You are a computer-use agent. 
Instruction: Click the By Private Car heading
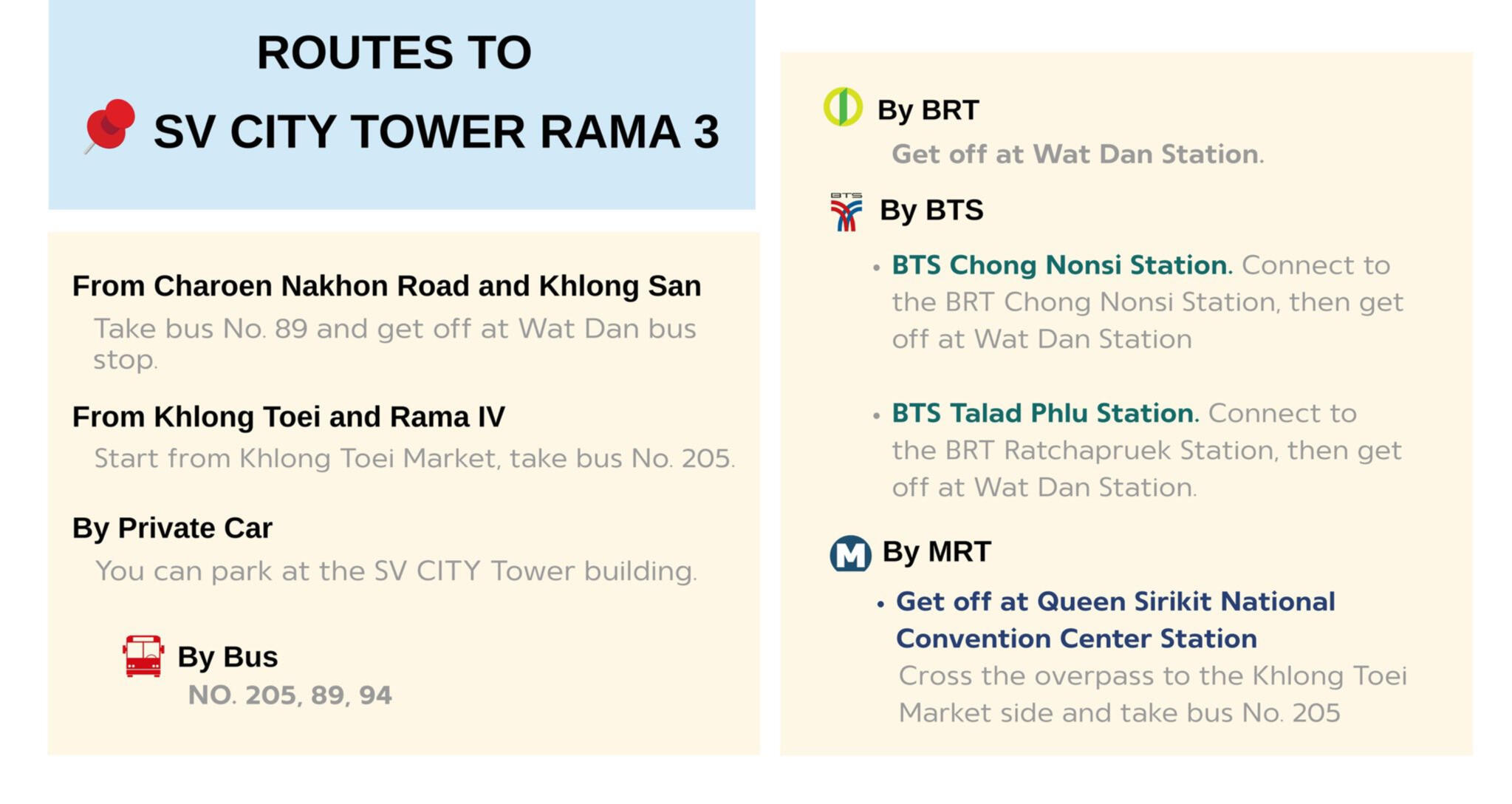pos(172,528)
